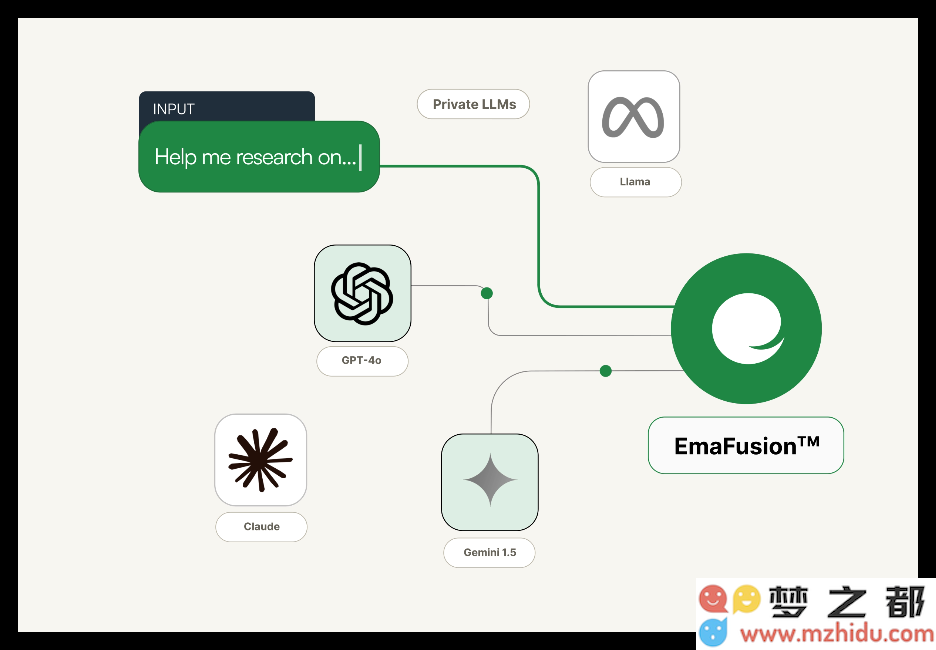Click the yellow smiley face watermark icon
The height and width of the screenshot is (650, 936).
click(746, 599)
